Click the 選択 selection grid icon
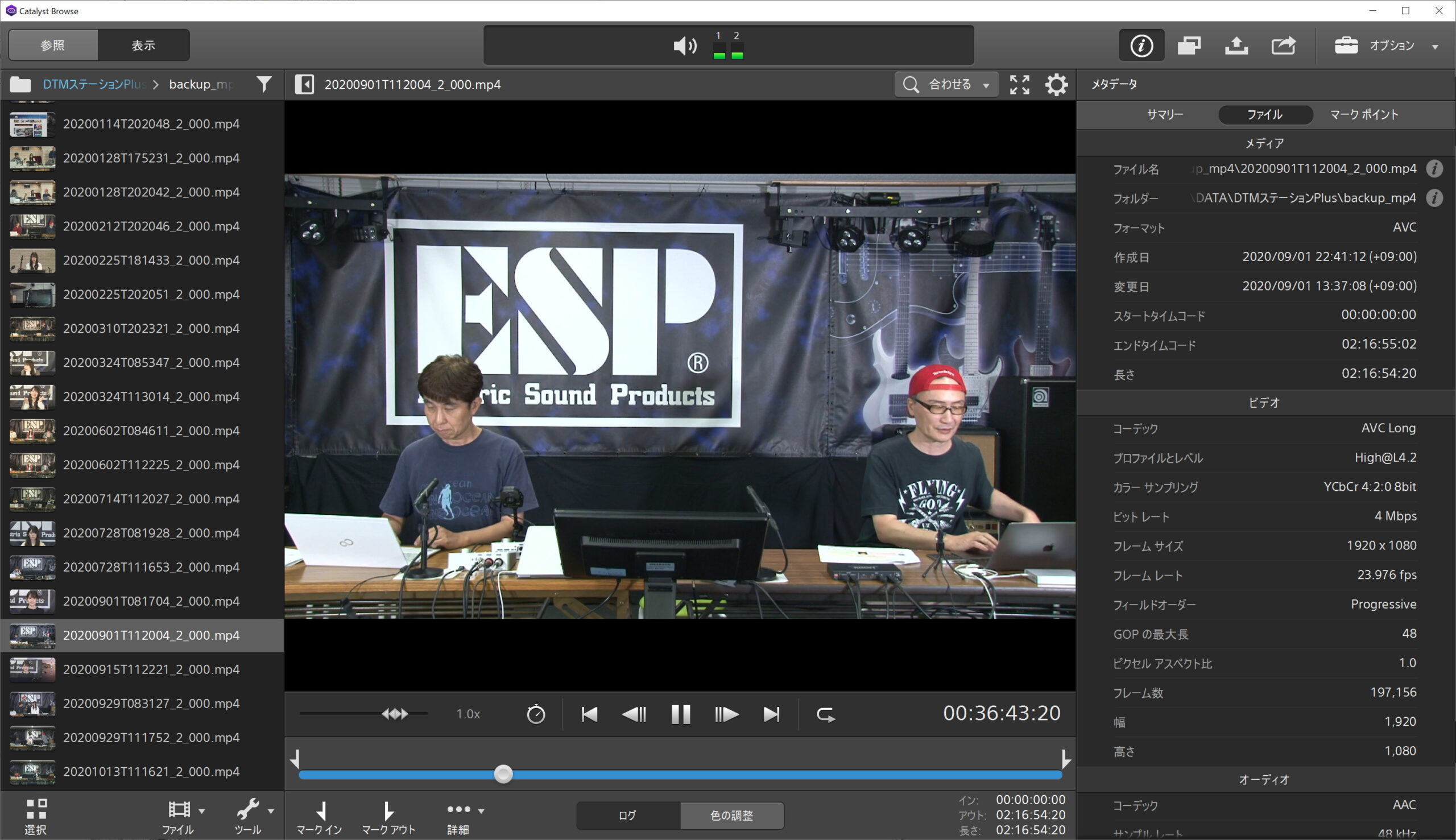 click(x=36, y=817)
